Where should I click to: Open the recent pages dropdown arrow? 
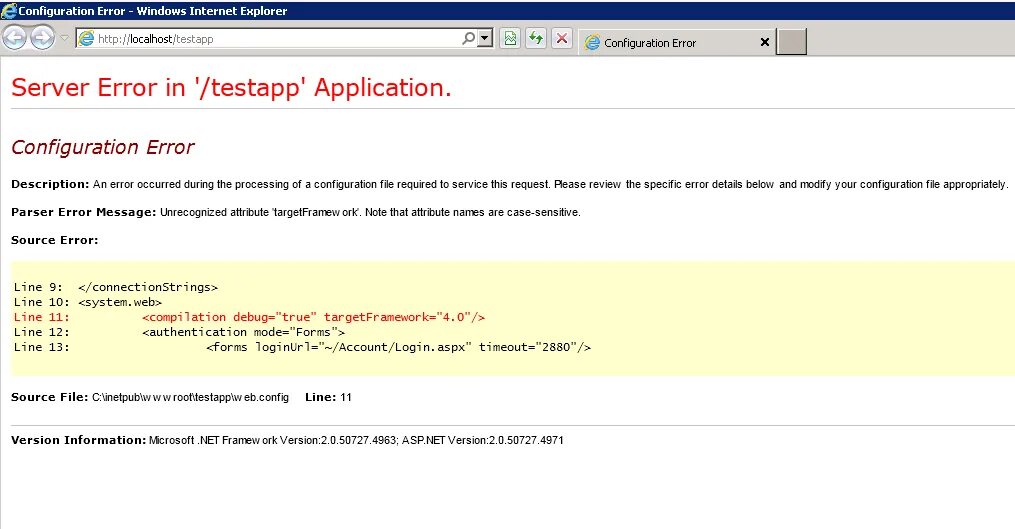click(64, 38)
